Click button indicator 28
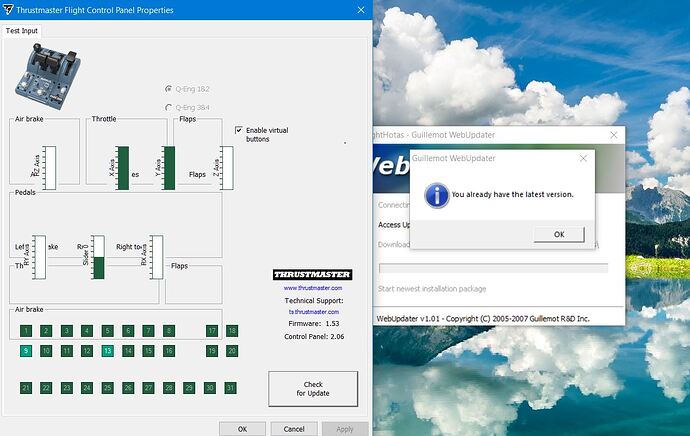 169,388
